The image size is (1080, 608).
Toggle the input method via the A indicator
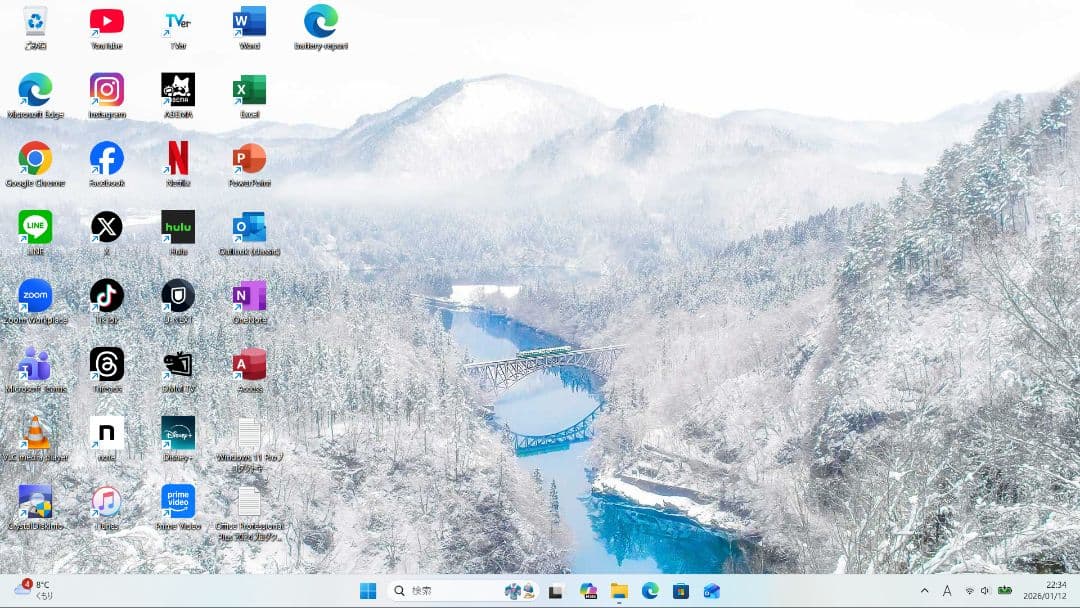948,590
